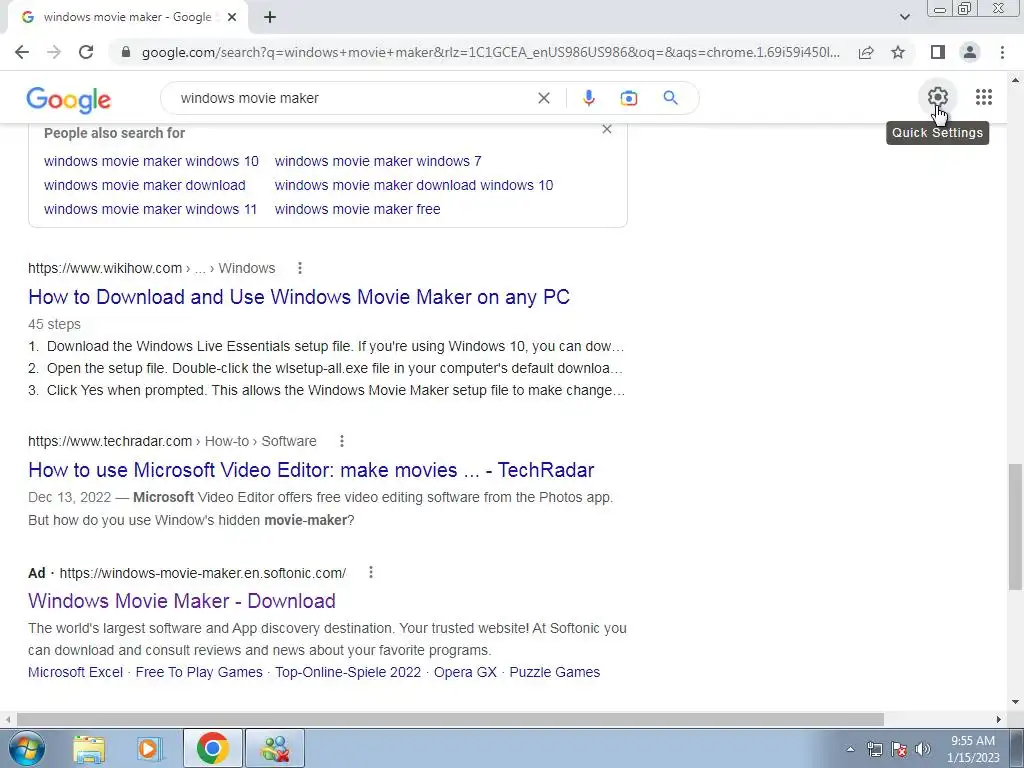The image size is (1024, 768).
Task: Click the Chrome back arrow
Action: click(x=22, y=52)
